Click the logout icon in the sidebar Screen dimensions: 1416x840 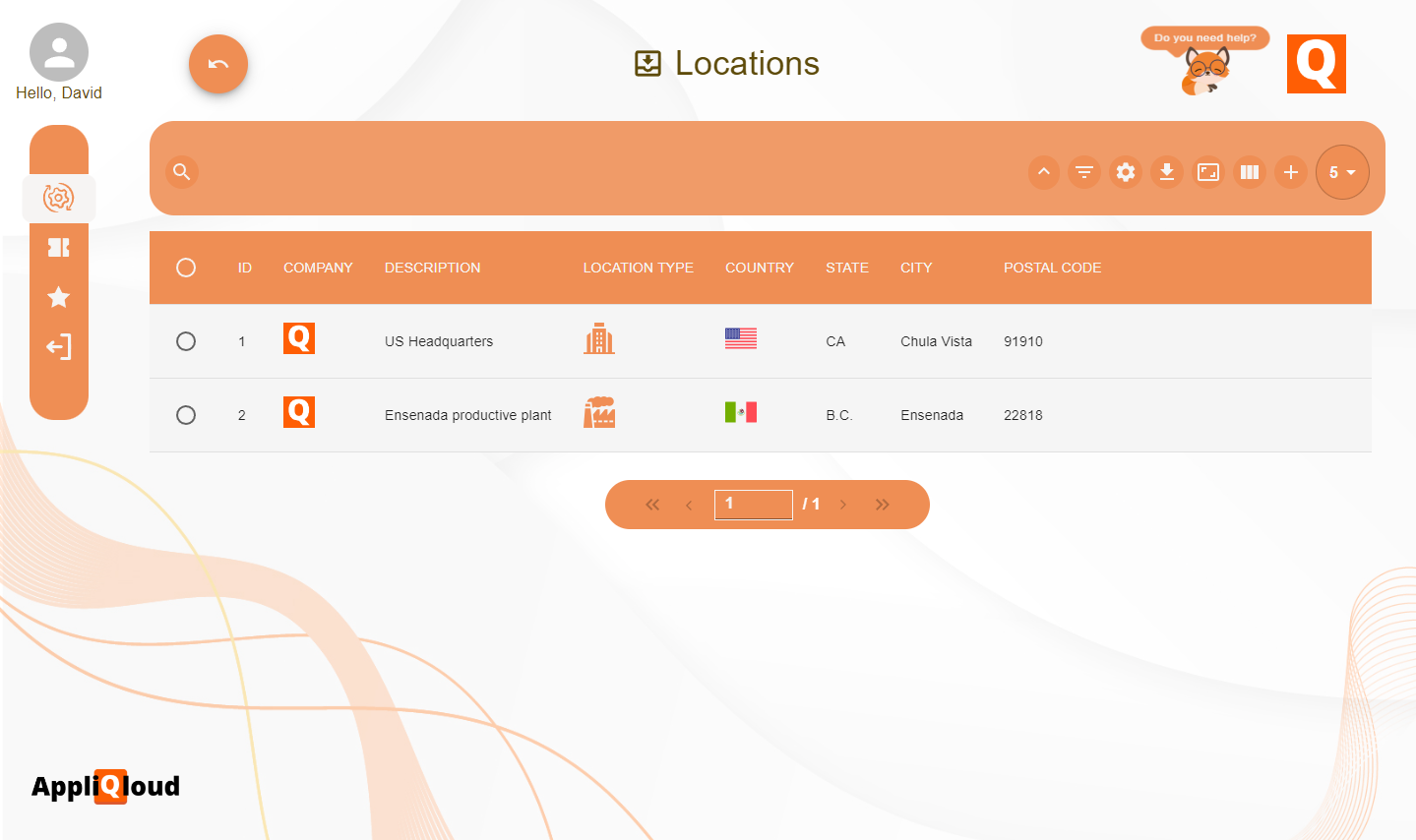[x=58, y=346]
